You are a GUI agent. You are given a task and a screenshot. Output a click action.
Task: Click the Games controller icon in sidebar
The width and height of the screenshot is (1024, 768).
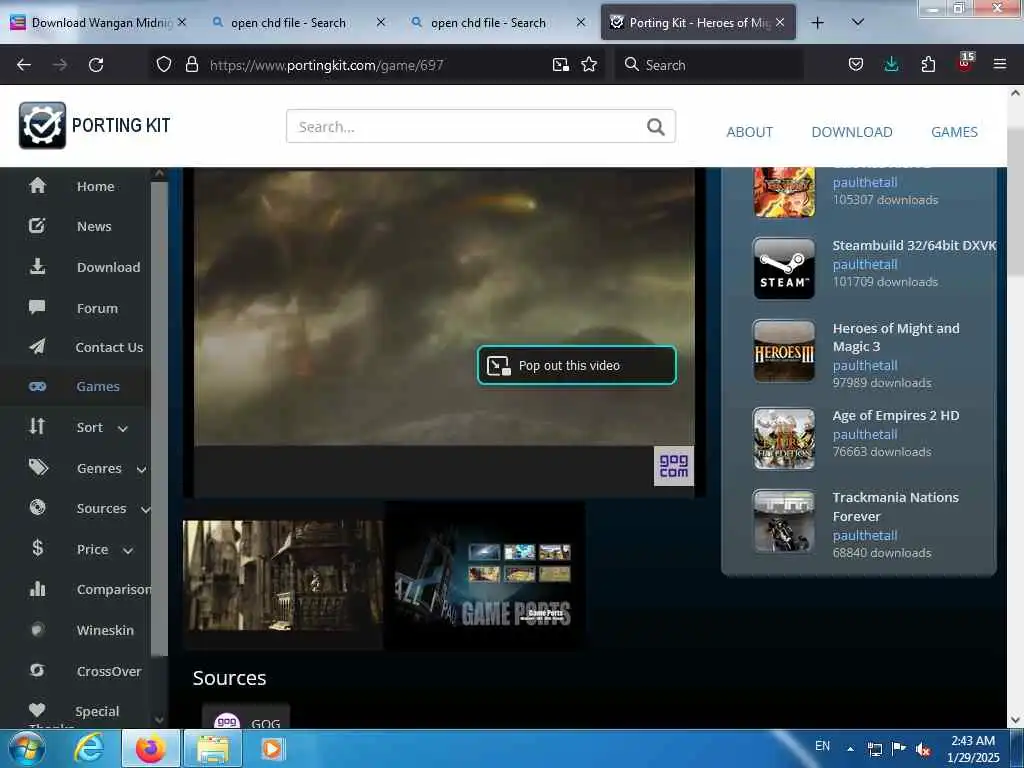pos(37,387)
